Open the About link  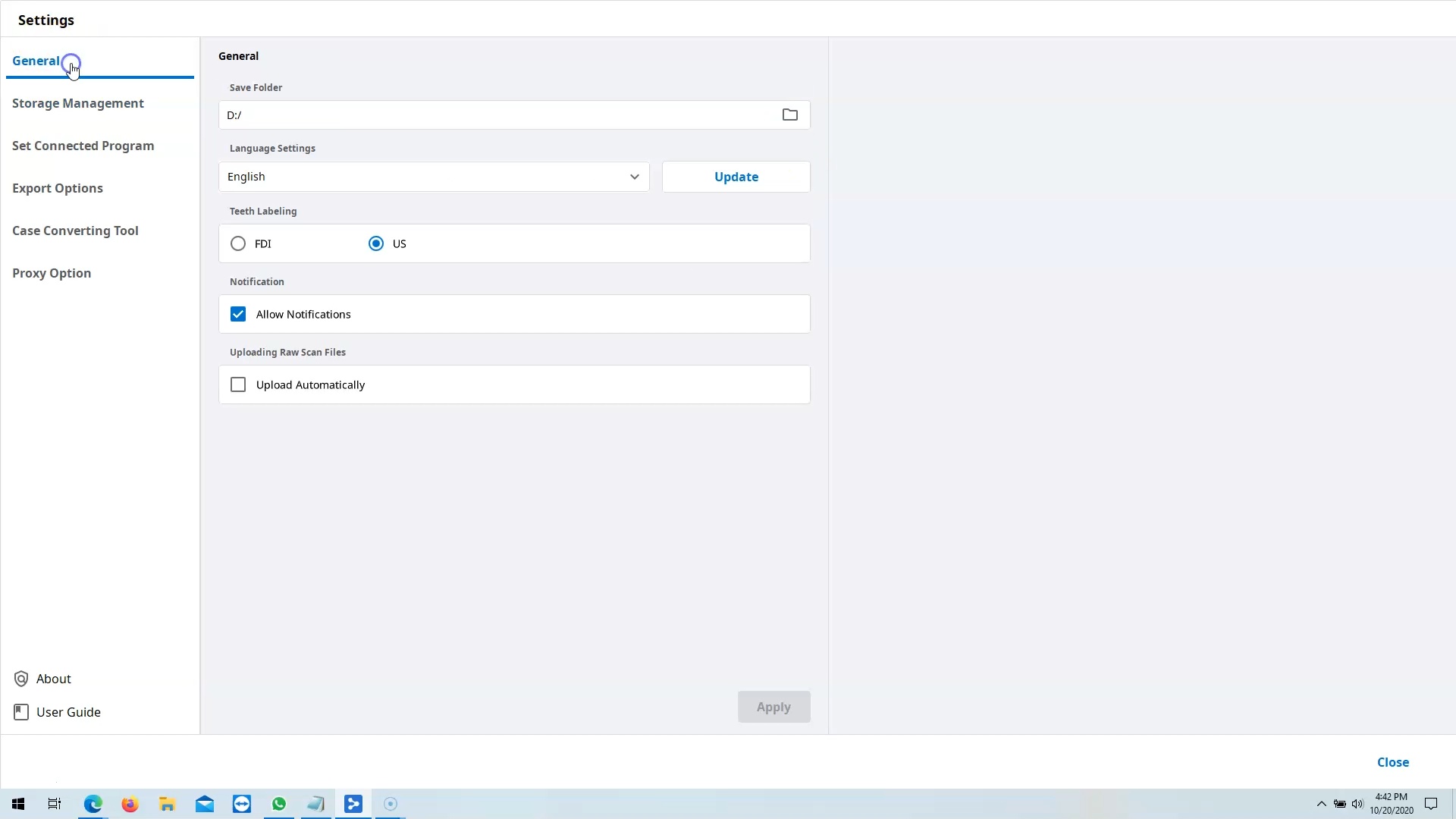coord(54,679)
